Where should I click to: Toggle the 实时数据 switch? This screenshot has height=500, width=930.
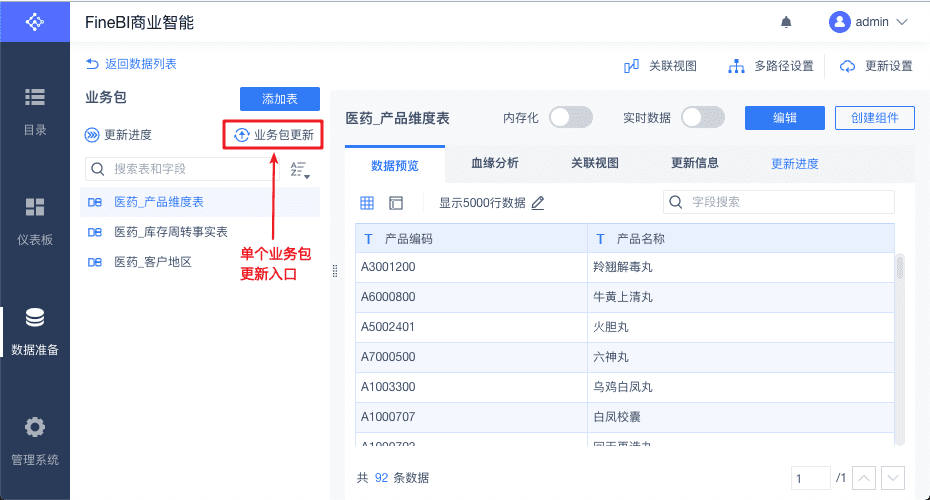703,118
